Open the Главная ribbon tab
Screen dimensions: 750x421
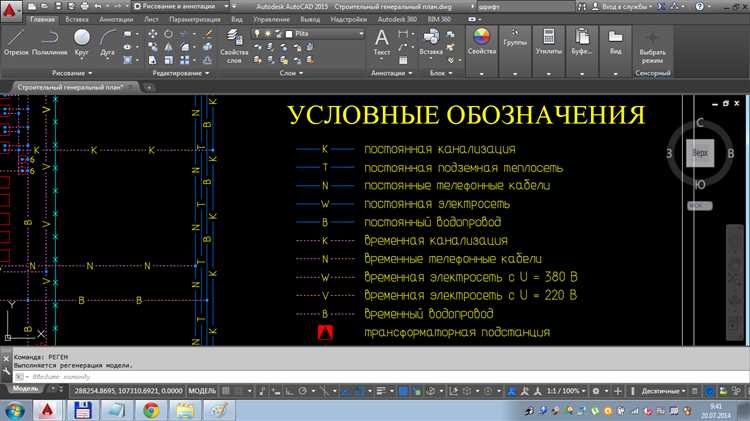pyautogui.click(x=43, y=20)
